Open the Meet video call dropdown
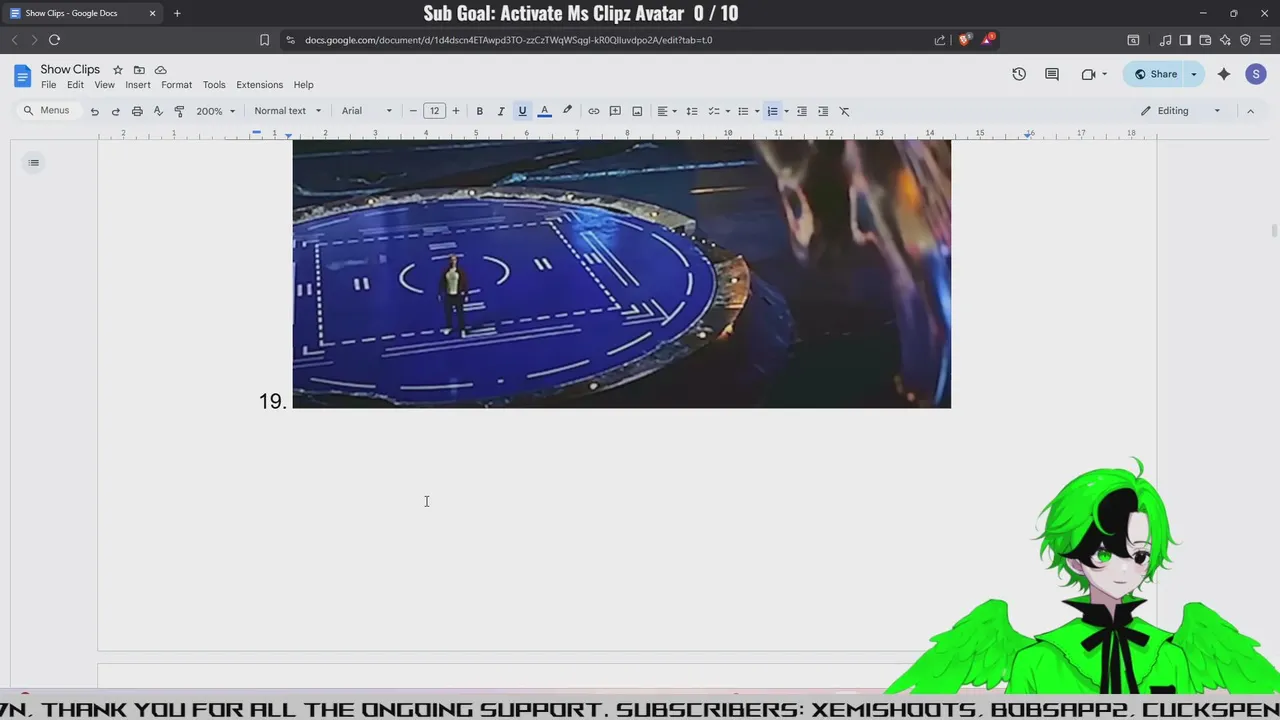The width and height of the screenshot is (1280, 720). coord(1094,74)
